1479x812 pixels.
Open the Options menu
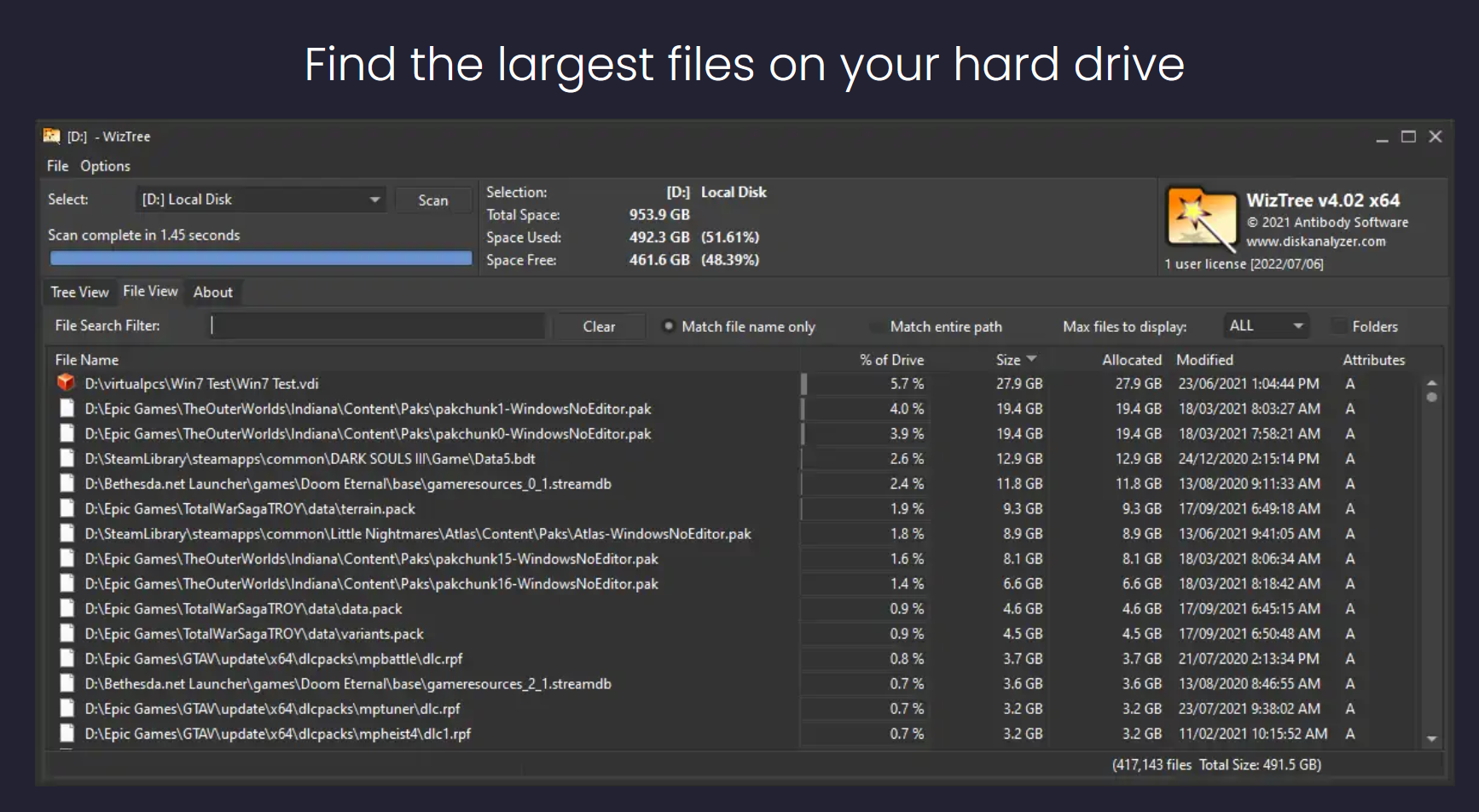pyautogui.click(x=105, y=165)
